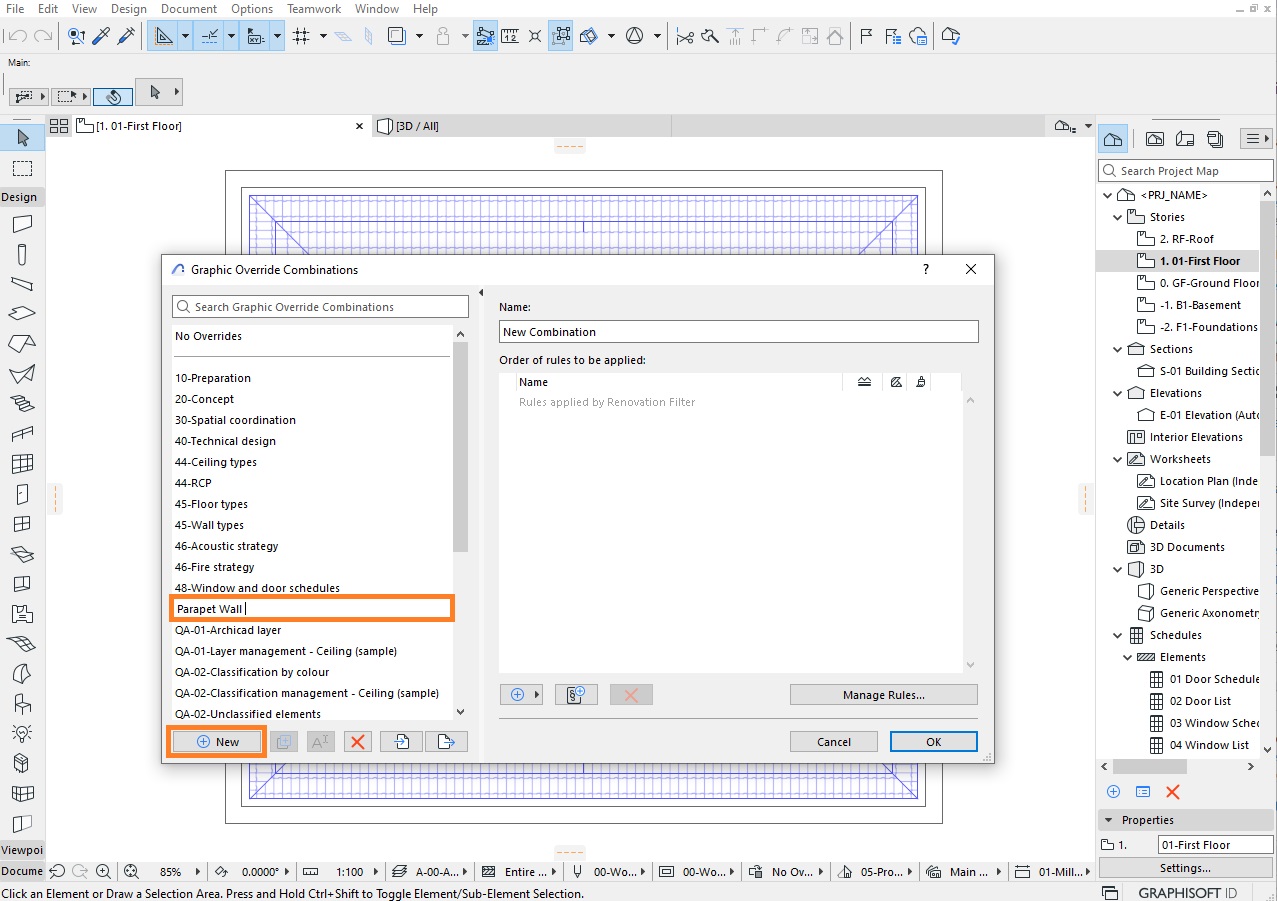1277x901 pixels.
Task: Open the File menu
Action: click(15, 9)
